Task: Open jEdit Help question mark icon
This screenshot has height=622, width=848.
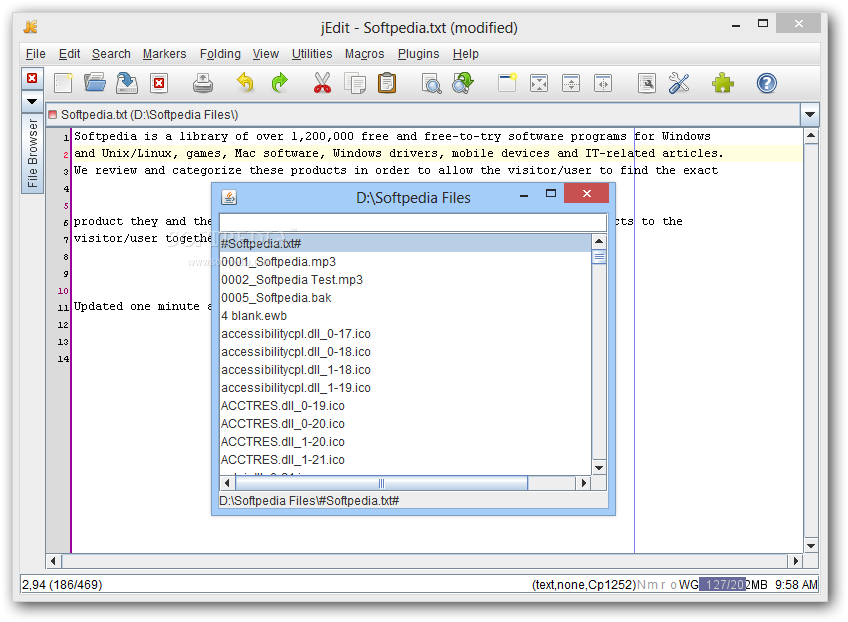Action: coord(766,83)
